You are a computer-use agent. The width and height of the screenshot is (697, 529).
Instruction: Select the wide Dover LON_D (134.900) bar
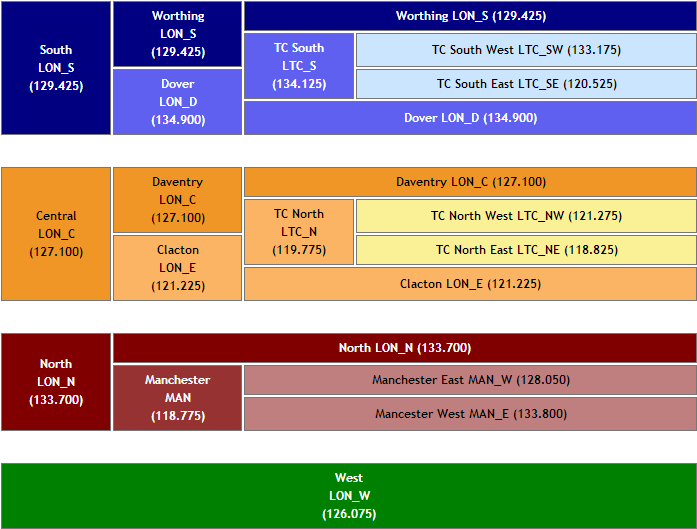[470, 118]
